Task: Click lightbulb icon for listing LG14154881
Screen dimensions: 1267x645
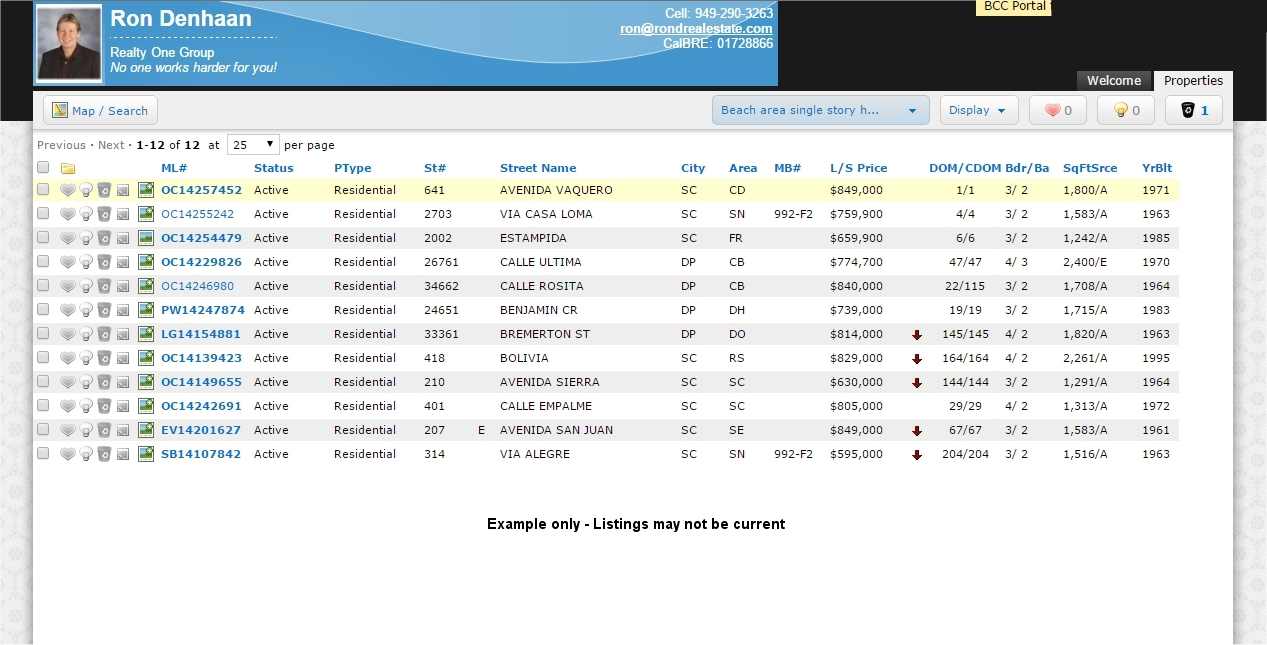Action: (86, 334)
